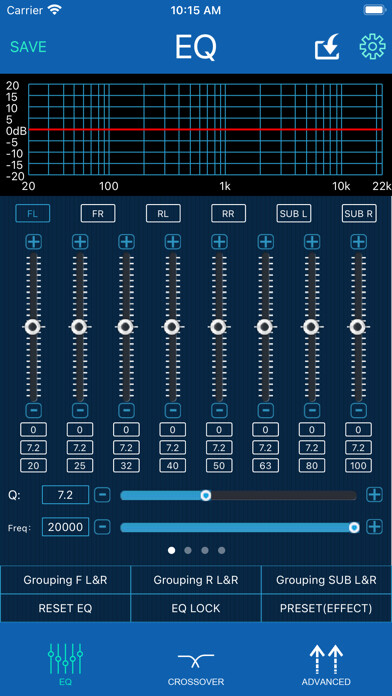Decrease the 20 Hz band with minus
Viewport: 392px width, 696px height.
tap(33, 411)
